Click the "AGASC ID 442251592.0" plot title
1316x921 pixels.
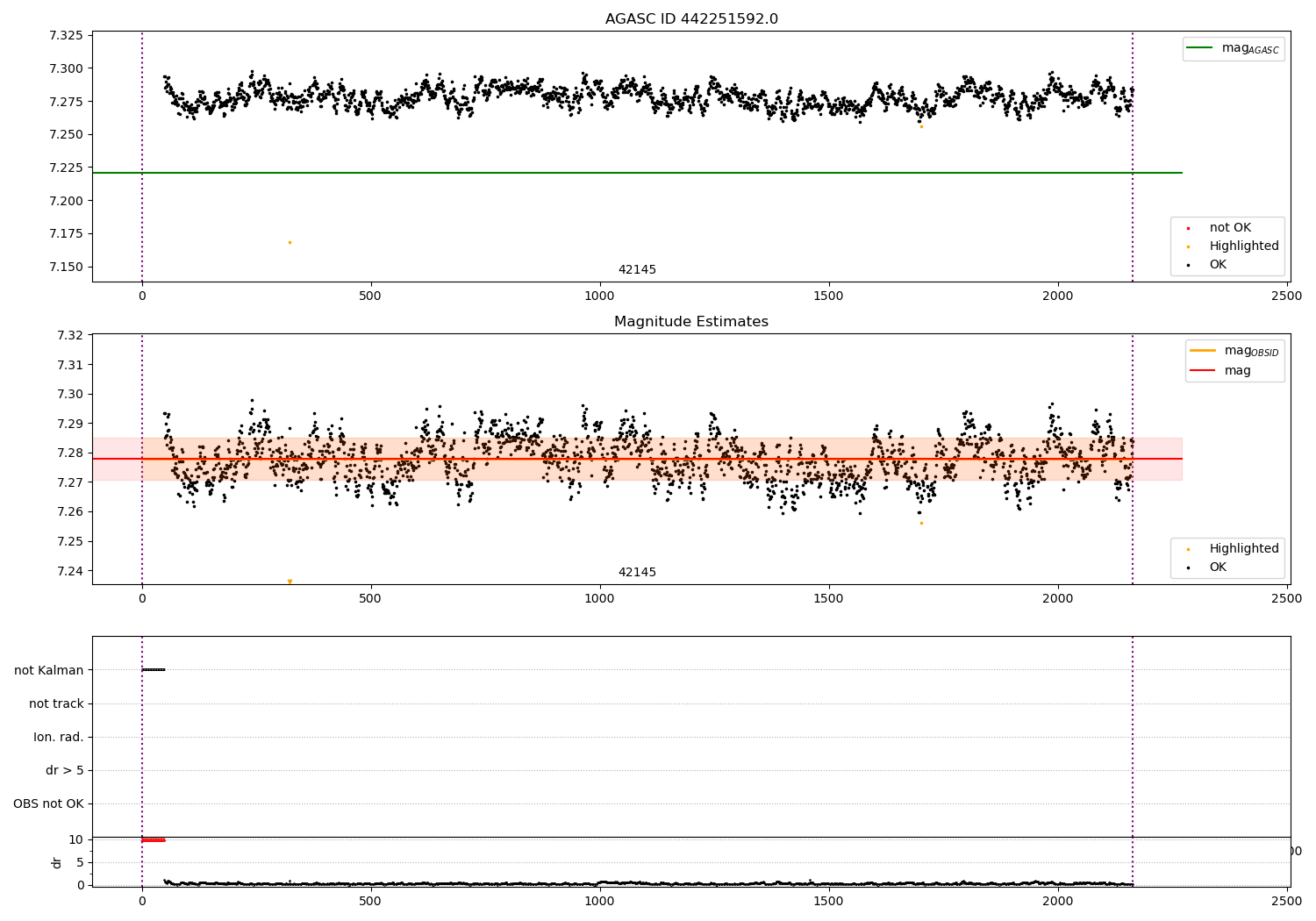pos(691,19)
